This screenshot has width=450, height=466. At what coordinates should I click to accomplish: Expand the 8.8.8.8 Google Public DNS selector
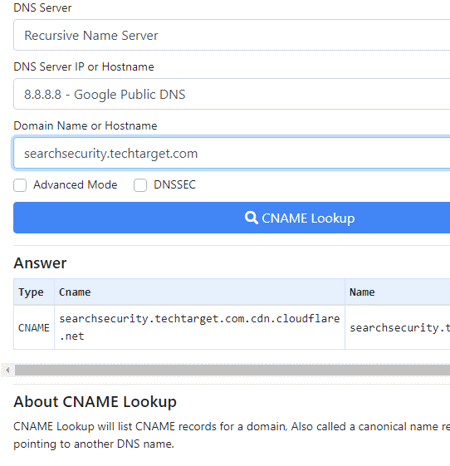232,94
